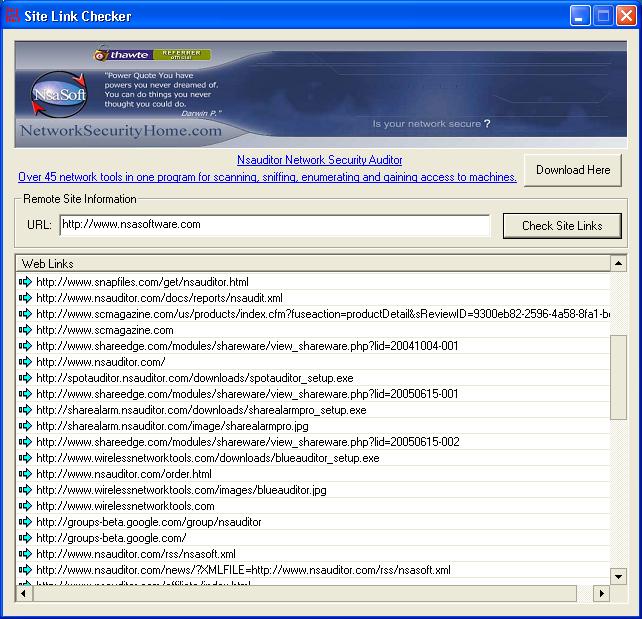Click the vertical scrollbar up arrow
Viewport: 642px width, 619px height.
coord(618,263)
